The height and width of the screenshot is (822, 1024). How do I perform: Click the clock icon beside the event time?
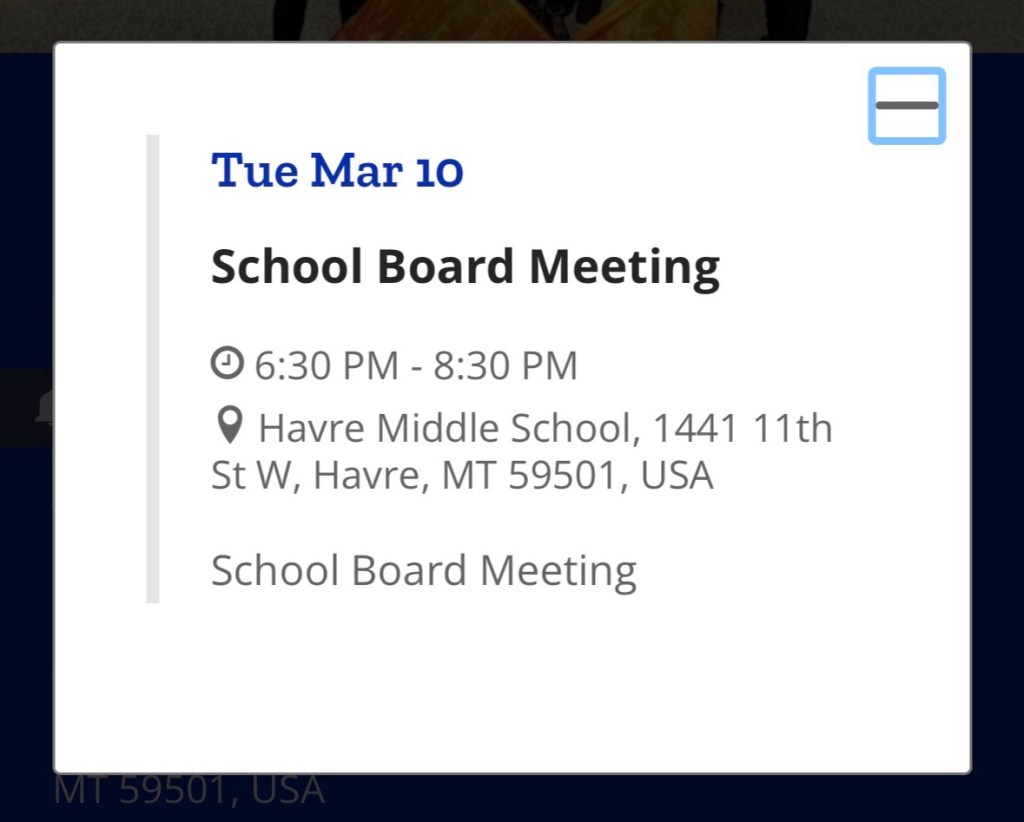pos(227,364)
